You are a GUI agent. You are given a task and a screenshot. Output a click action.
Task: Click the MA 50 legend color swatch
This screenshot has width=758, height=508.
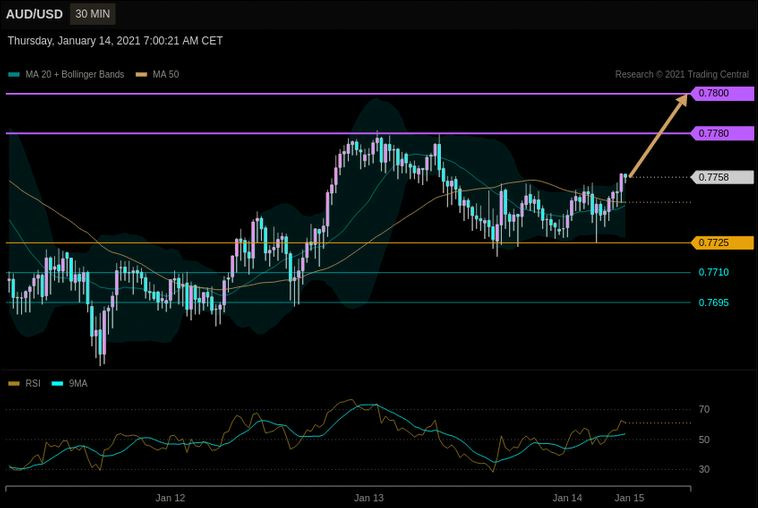pos(141,74)
